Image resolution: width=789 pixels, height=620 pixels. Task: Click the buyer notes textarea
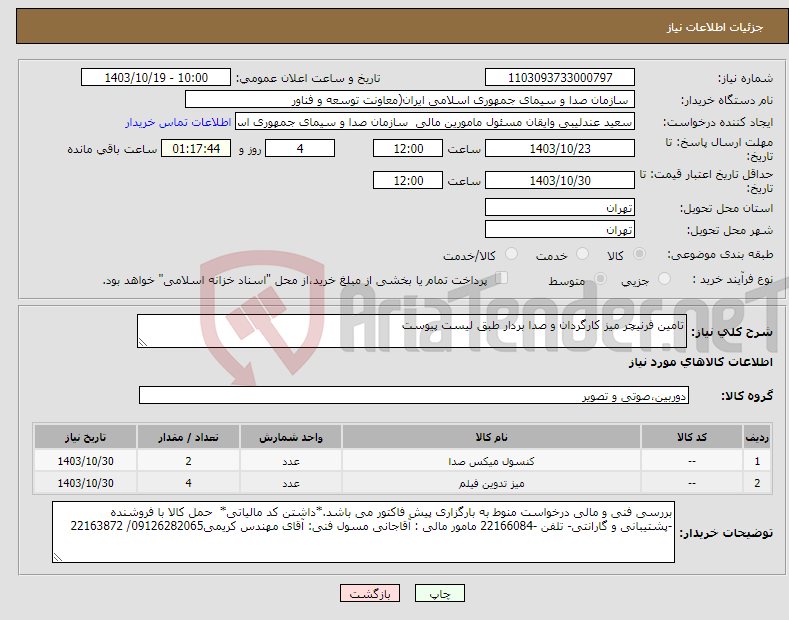point(363,532)
